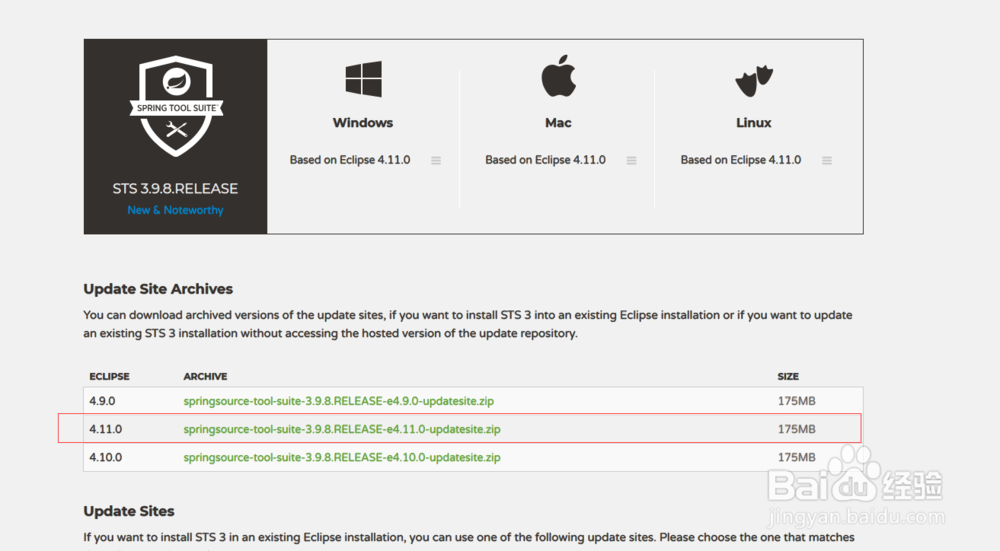
Task: Click the Windows platform label
Action: [363, 123]
